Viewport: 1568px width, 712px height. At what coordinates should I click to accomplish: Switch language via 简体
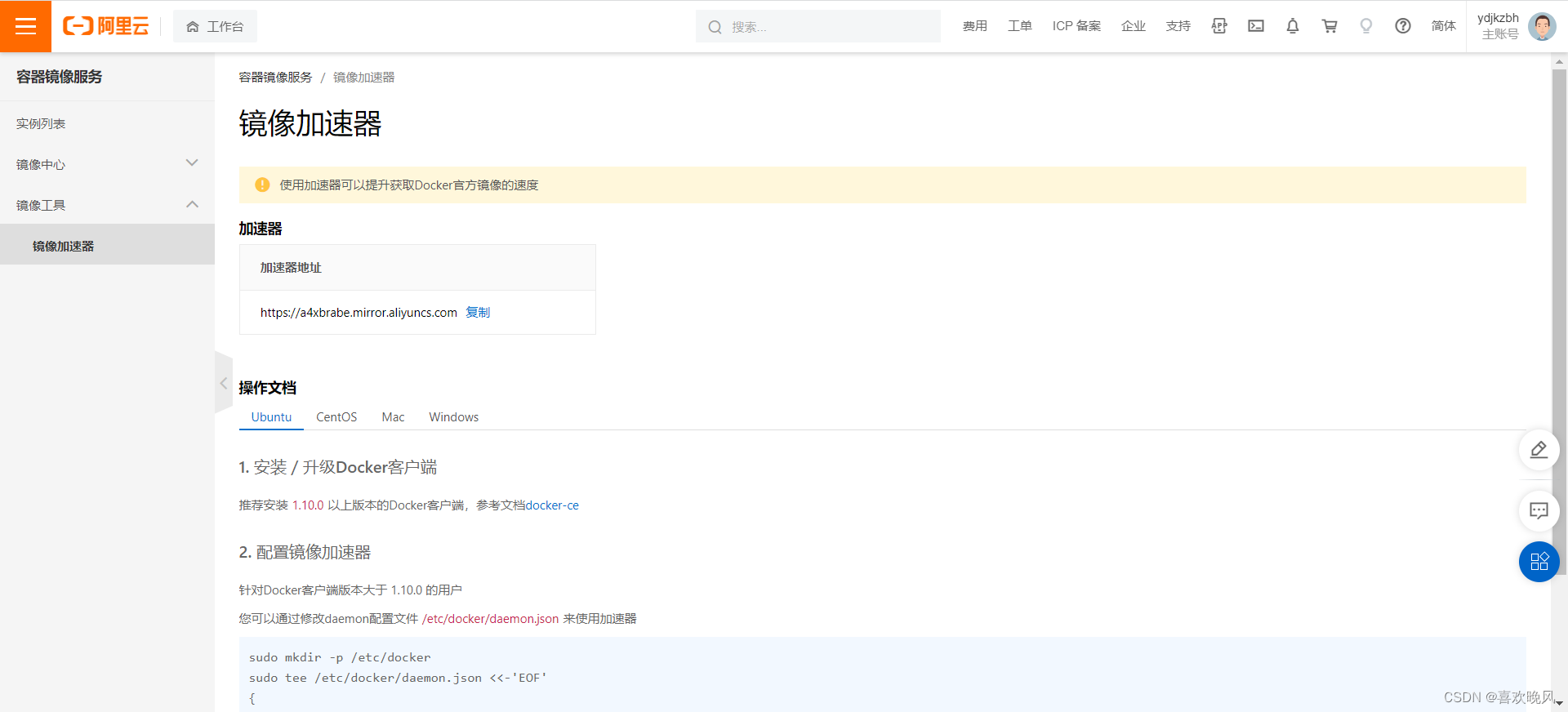pos(1443,26)
